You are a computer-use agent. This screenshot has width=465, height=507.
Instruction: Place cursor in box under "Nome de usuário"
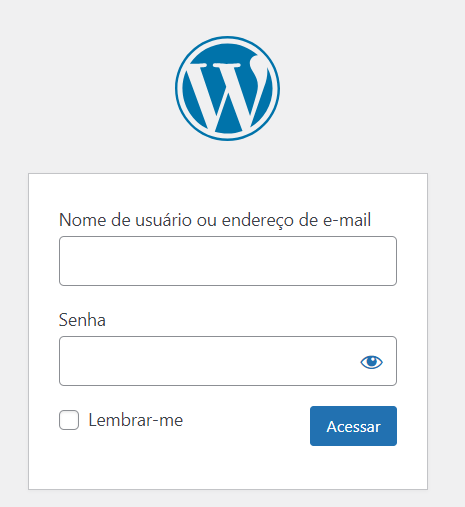pos(228,261)
